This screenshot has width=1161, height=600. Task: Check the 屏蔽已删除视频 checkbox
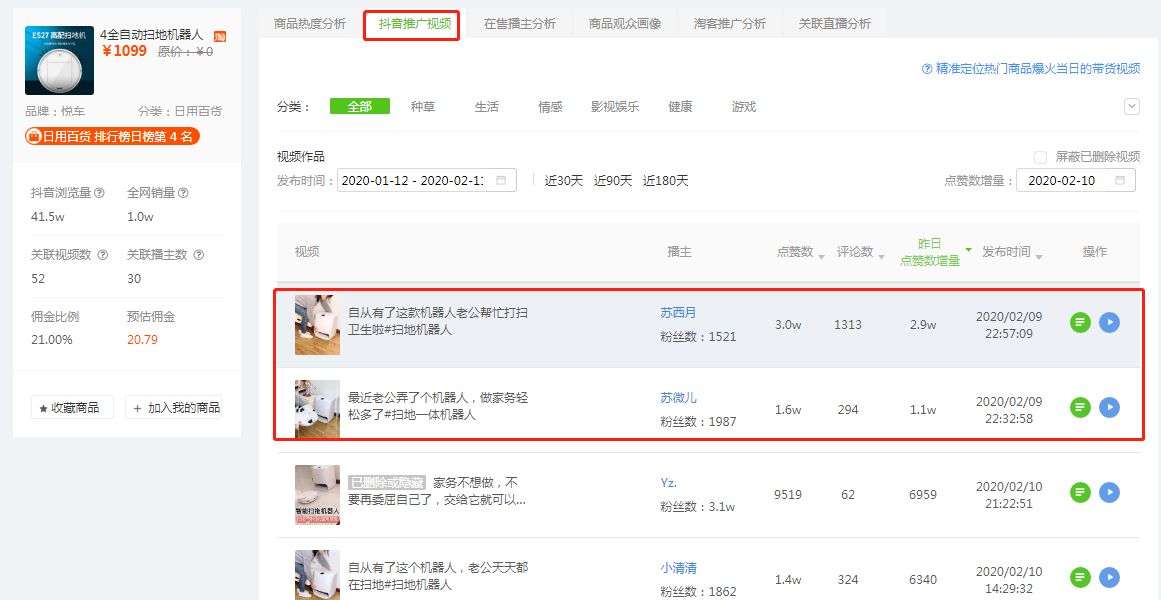(x=1040, y=157)
